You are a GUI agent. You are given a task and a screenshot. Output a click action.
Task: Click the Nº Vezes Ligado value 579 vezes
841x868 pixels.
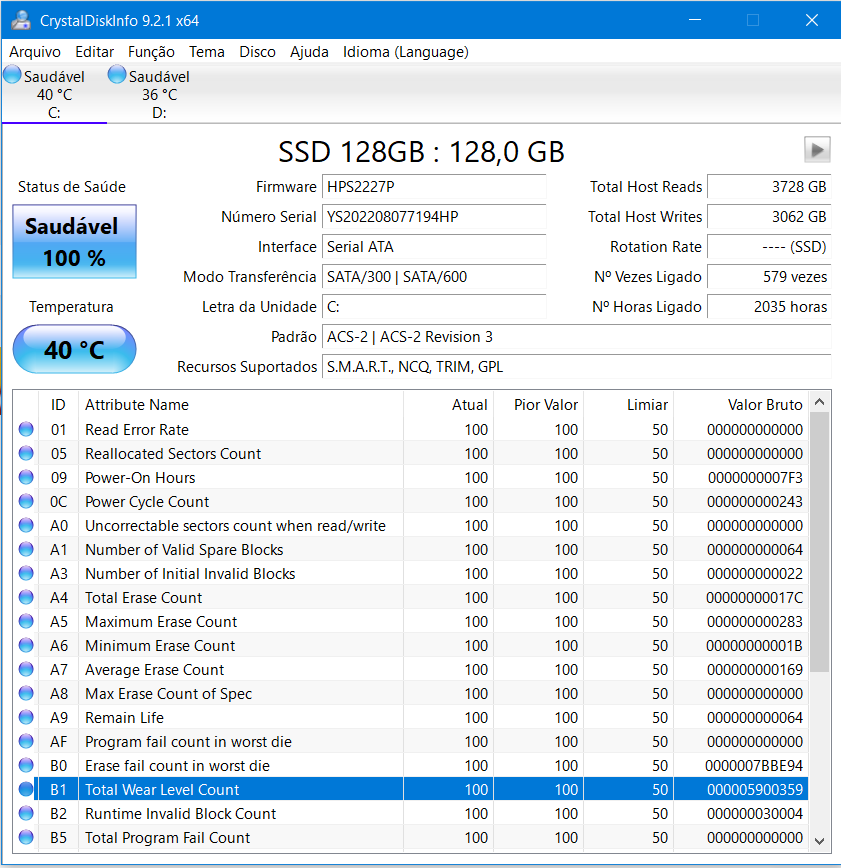[769, 276]
